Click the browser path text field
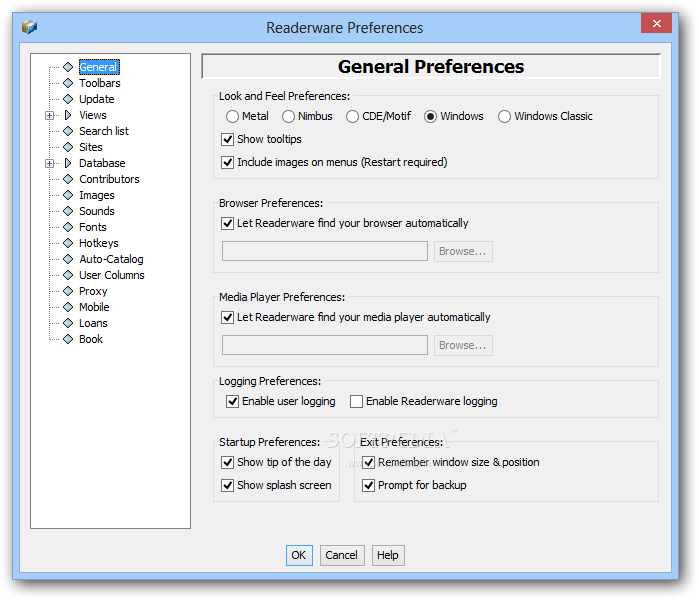The height and width of the screenshot is (600, 699). click(x=325, y=251)
